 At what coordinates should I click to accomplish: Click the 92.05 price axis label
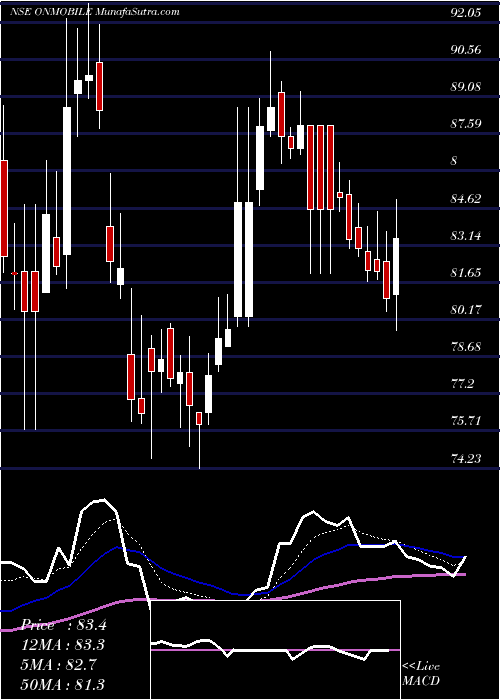click(x=466, y=12)
